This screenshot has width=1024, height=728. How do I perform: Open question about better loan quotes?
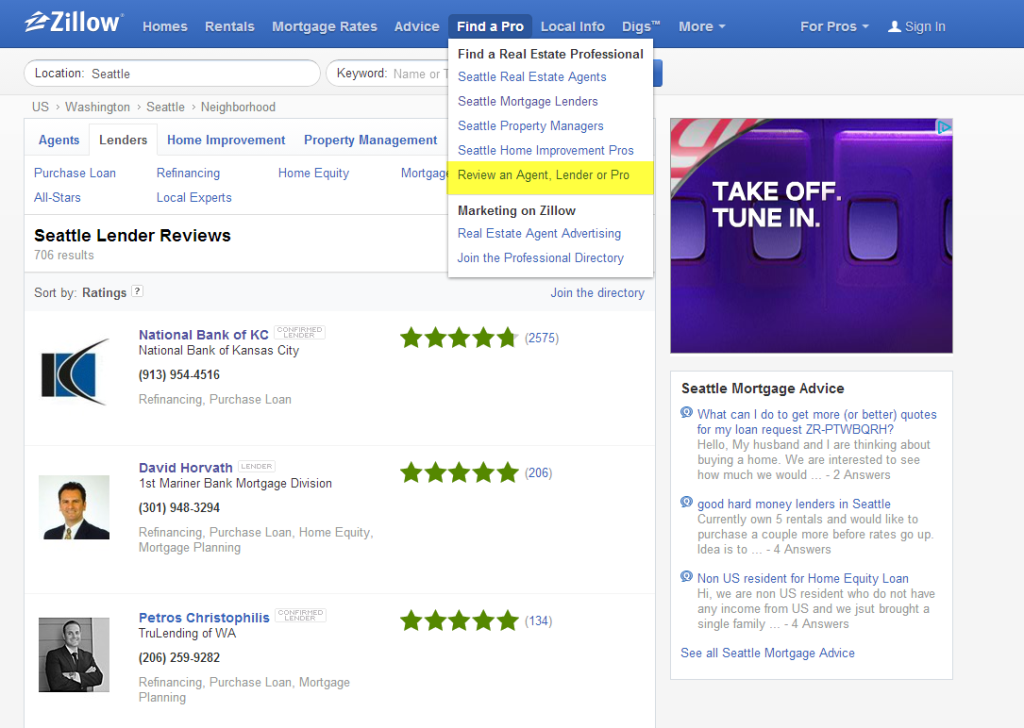point(816,422)
